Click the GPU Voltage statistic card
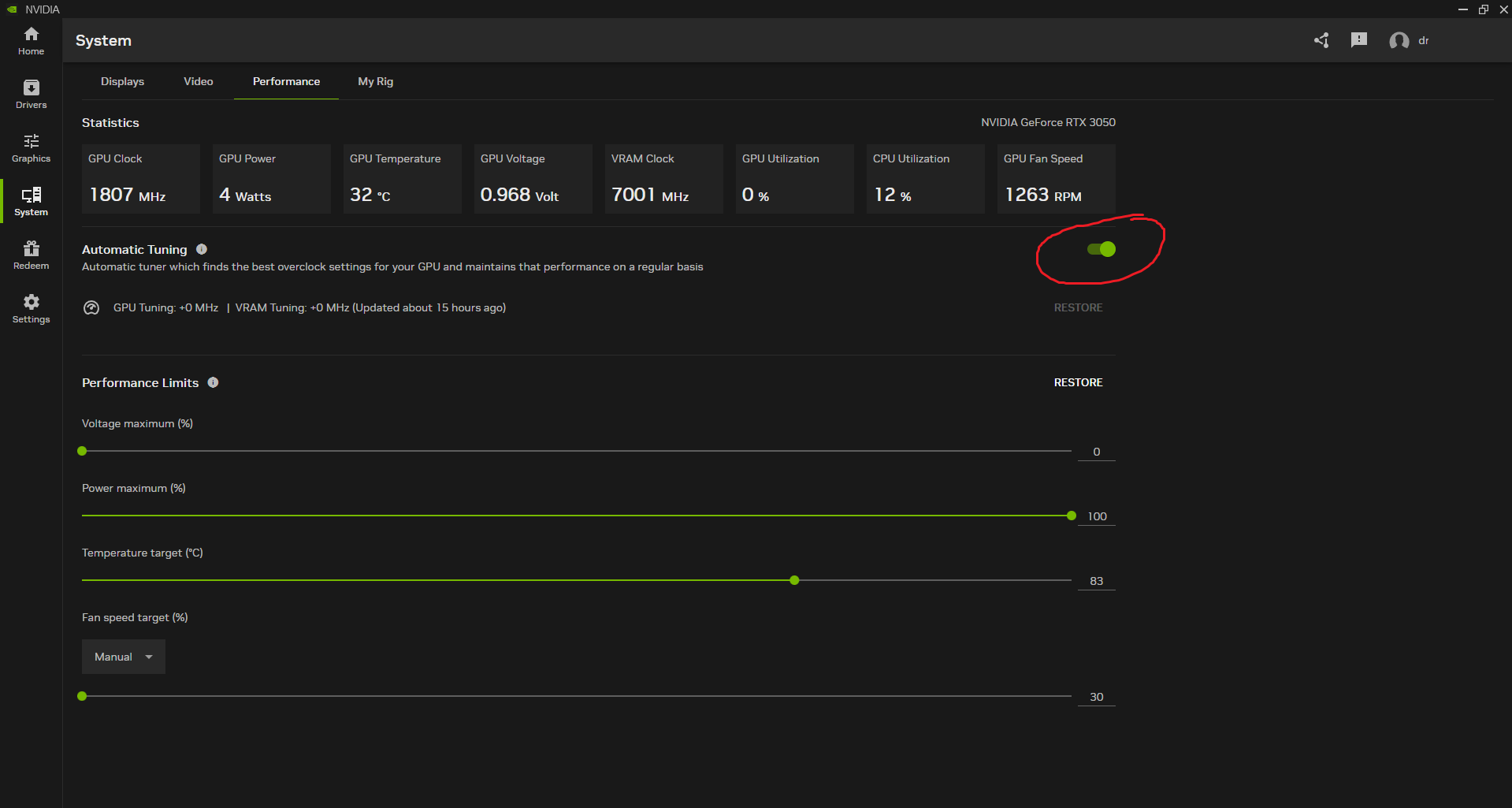The image size is (1512, 808). coord(533,179)
